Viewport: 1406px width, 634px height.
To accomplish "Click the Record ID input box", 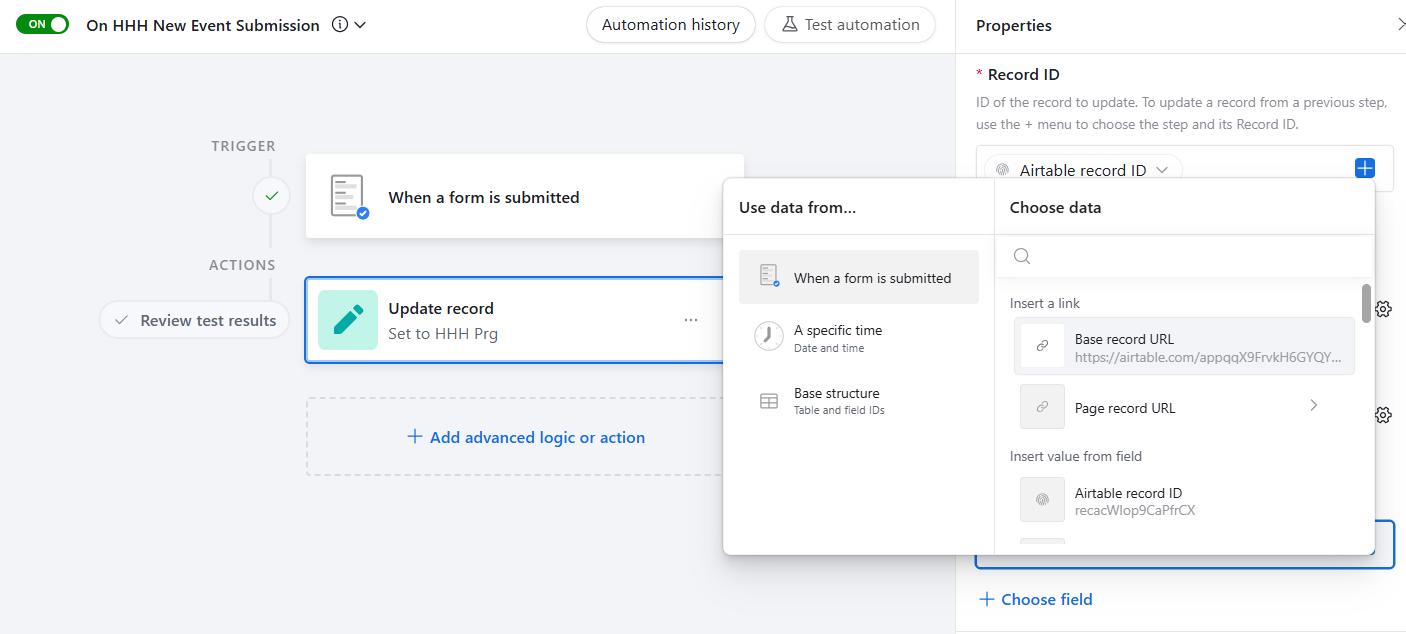I will coord(1185,168).
